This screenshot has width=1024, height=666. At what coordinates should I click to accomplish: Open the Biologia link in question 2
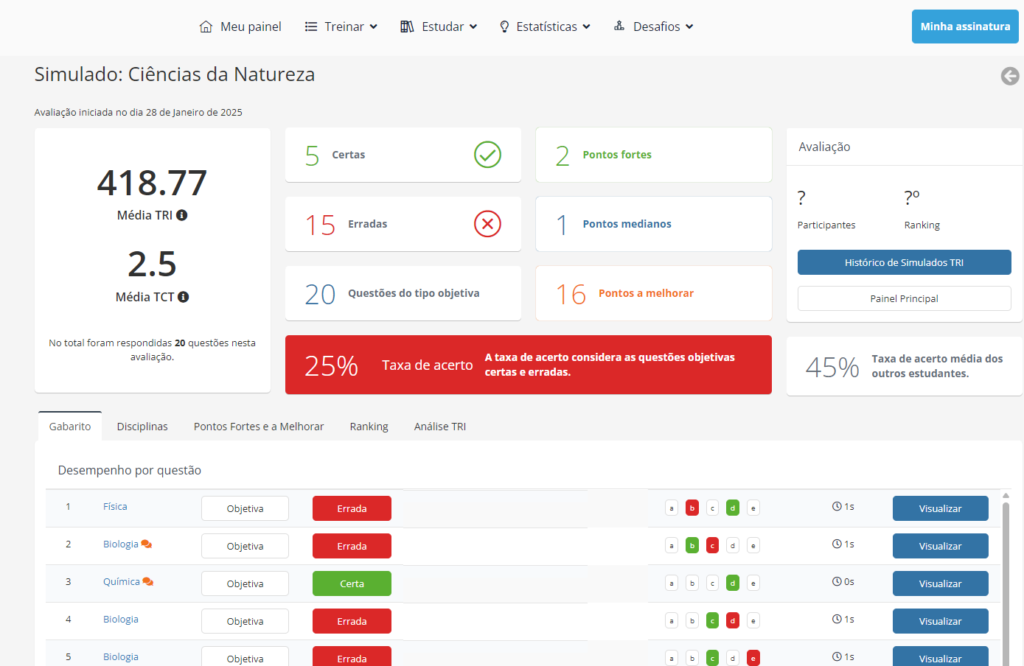point(121,544)
